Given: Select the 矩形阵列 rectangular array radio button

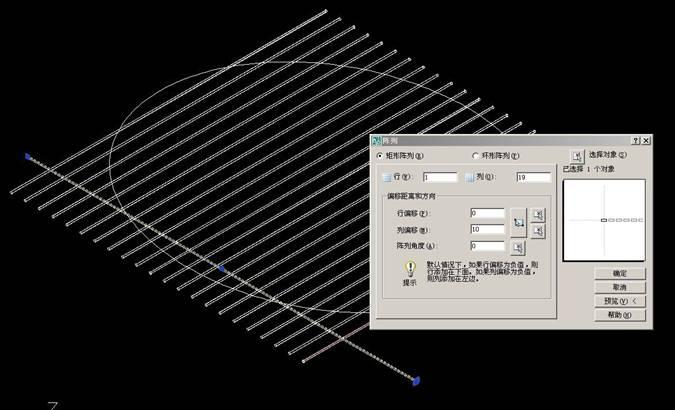Looking at the screenshot, I should (x=380, y=156).
